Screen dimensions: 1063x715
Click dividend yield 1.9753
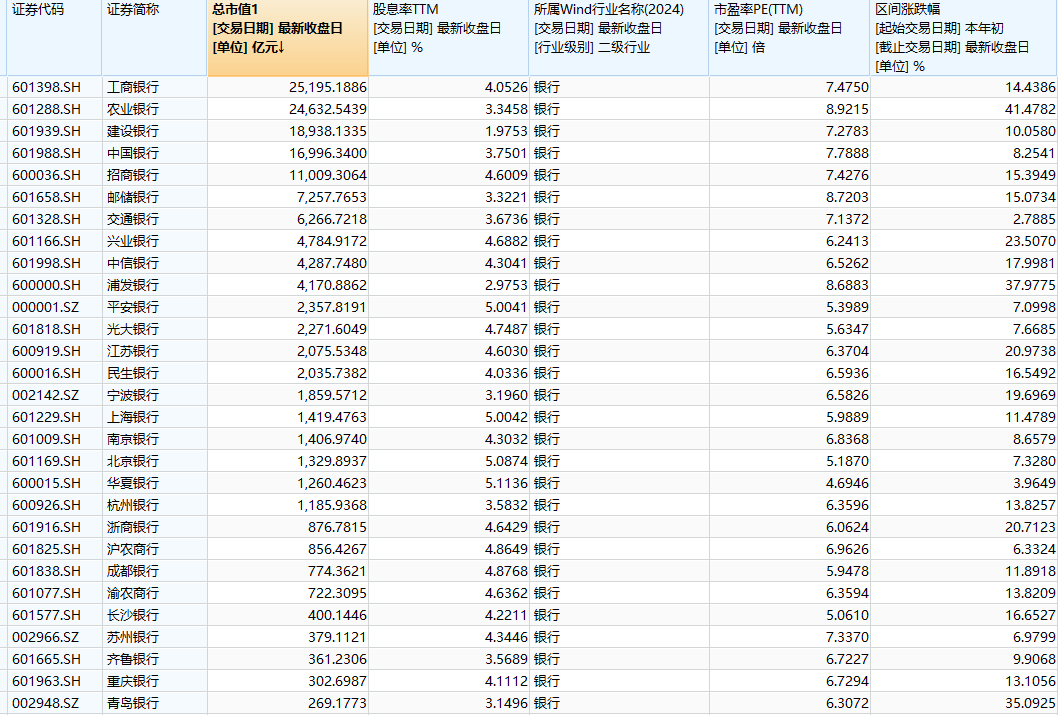pos(506,131)
